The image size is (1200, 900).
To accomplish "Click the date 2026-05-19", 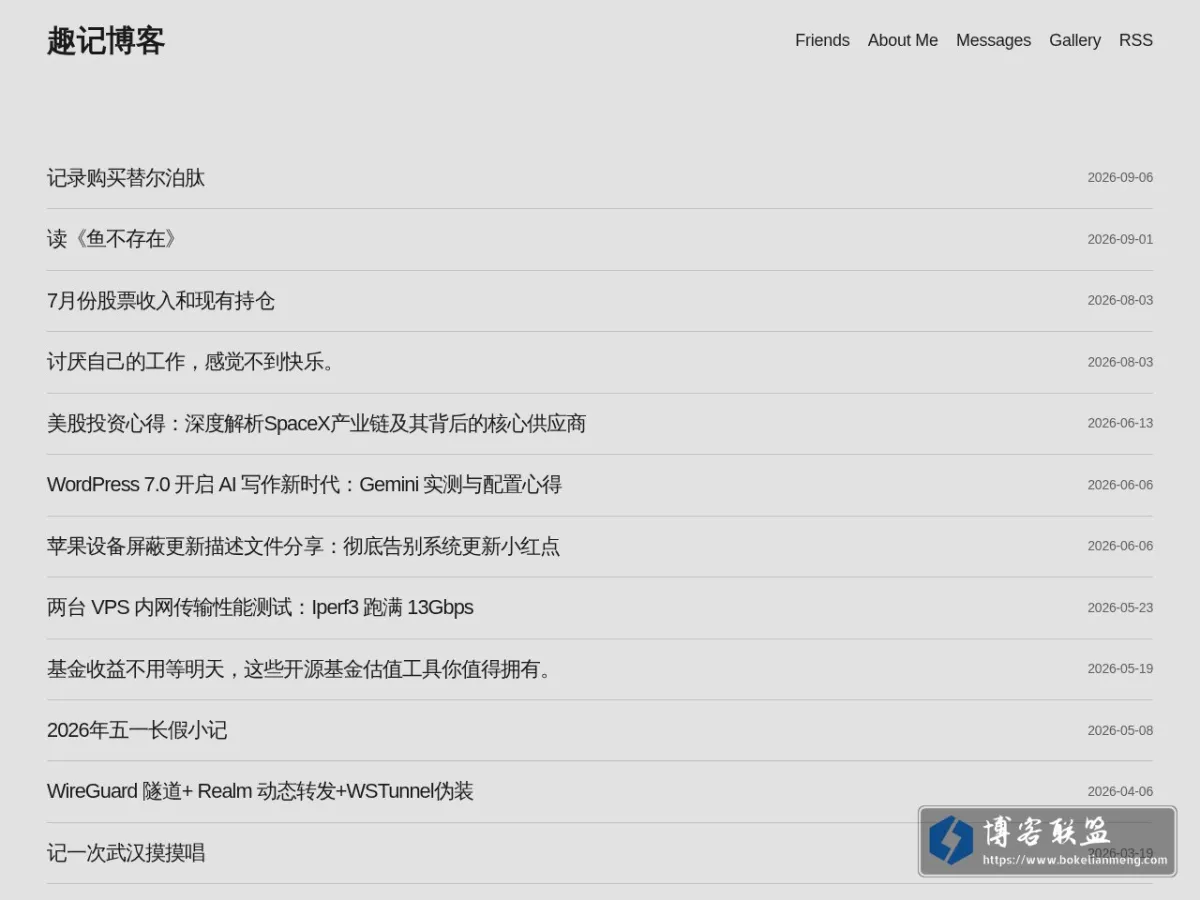I will click(x=1120, y=669).
